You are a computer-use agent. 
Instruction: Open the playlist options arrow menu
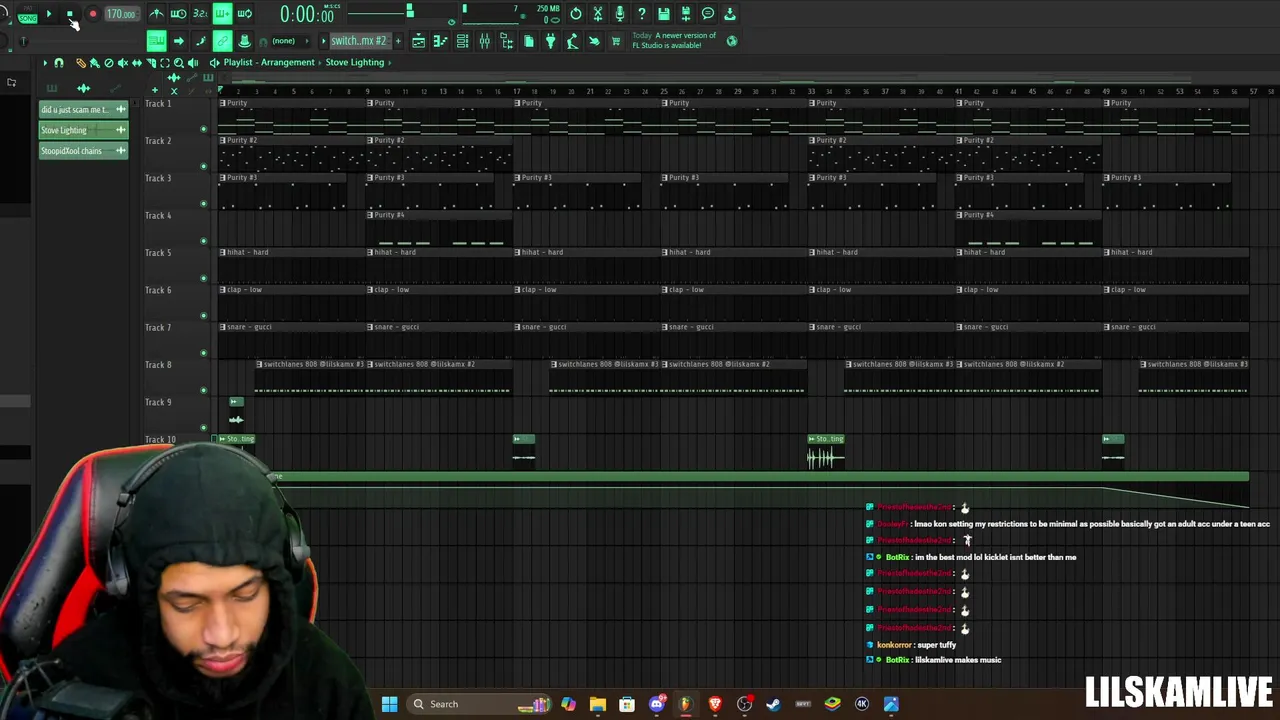pos(44,63)
